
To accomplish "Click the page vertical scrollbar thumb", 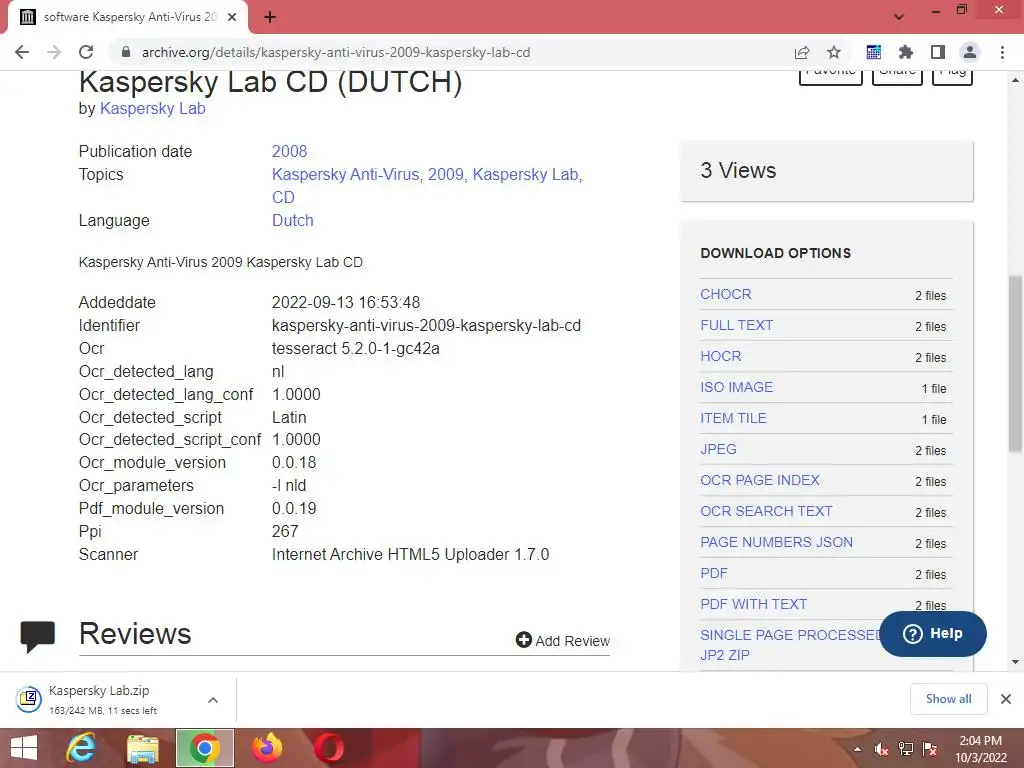I will [x=1016, y=363].
